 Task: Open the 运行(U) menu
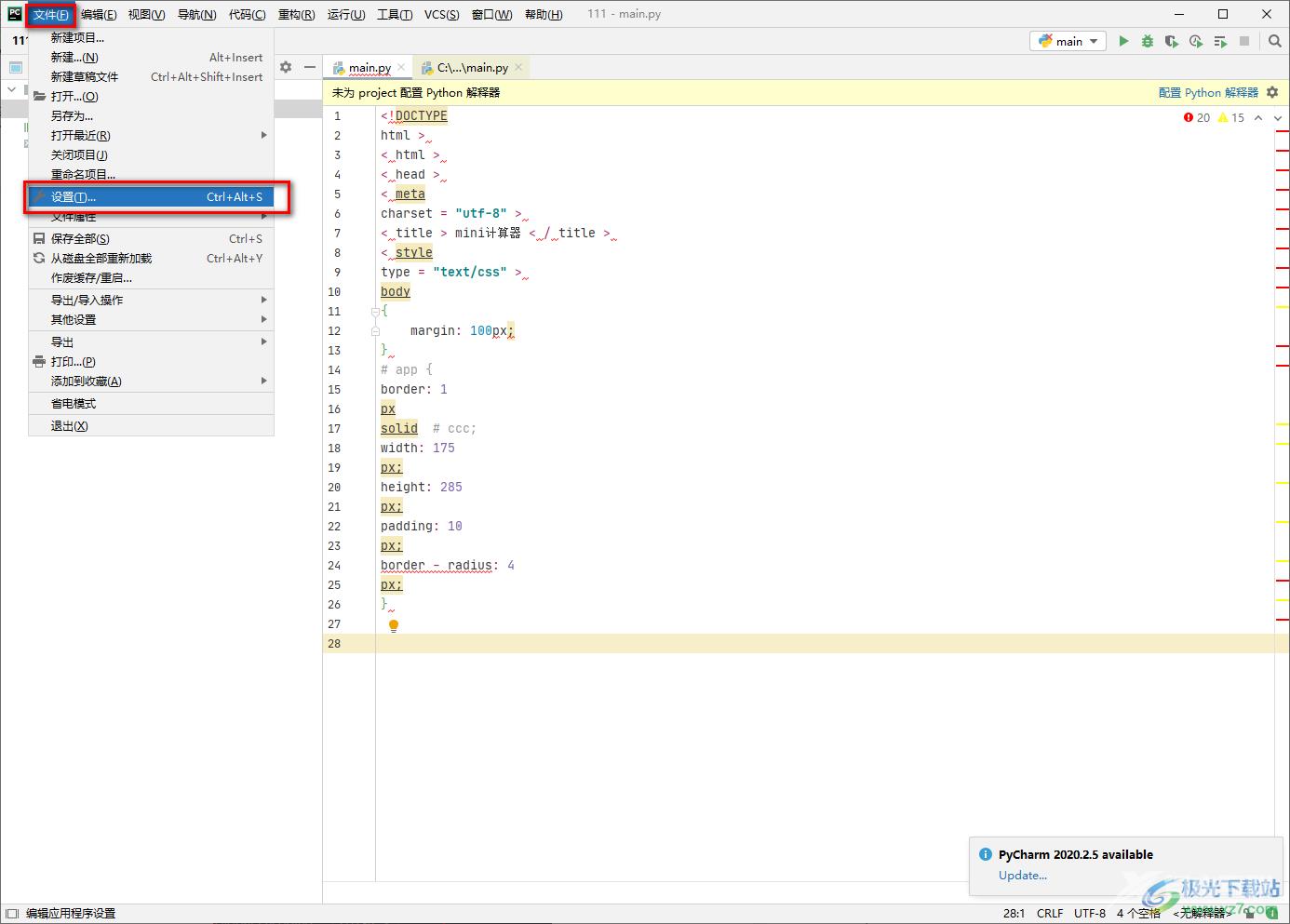[346, 14]
